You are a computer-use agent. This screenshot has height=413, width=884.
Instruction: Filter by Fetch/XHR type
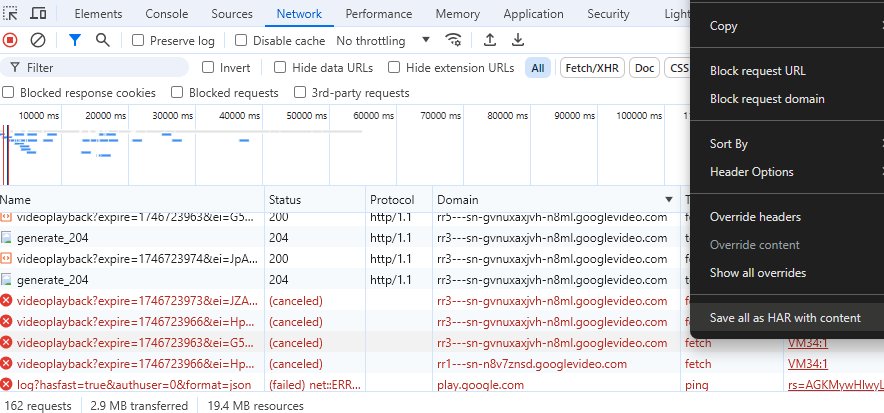(x=592, y=68)
